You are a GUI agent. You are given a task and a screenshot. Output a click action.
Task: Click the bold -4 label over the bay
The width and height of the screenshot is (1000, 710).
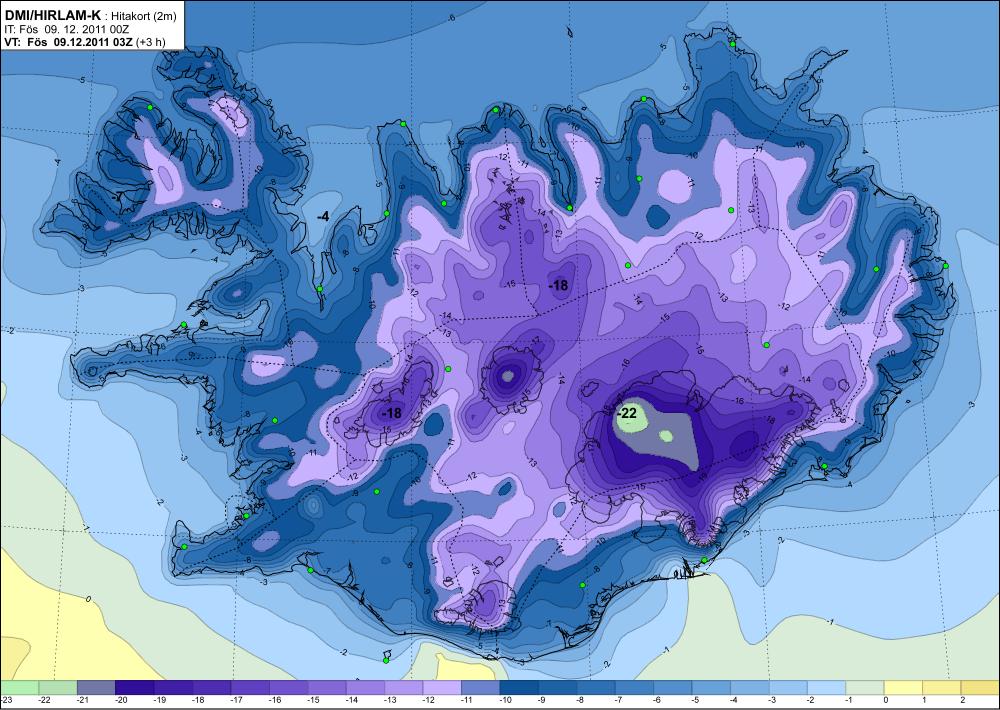point(323,217)
